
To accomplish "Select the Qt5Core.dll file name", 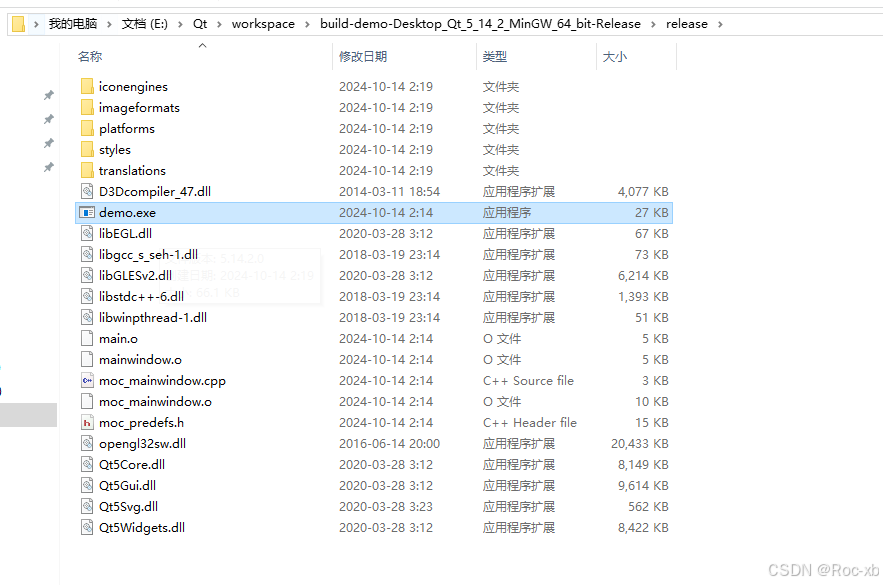I will pyautogui.click(x=132, y=465).
